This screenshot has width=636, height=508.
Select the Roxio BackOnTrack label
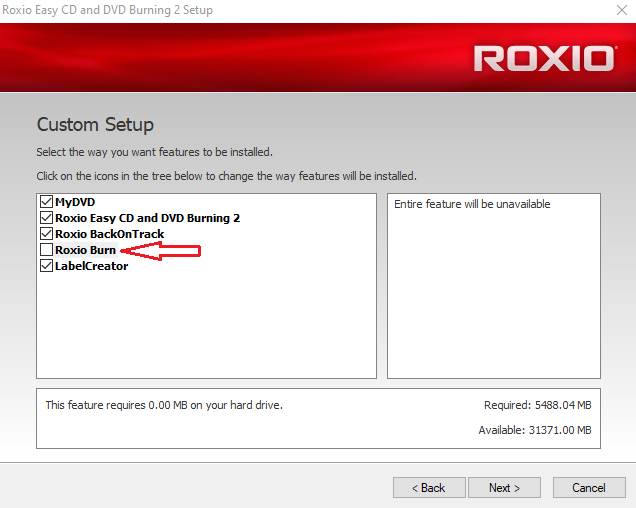[x=110, y=234]
